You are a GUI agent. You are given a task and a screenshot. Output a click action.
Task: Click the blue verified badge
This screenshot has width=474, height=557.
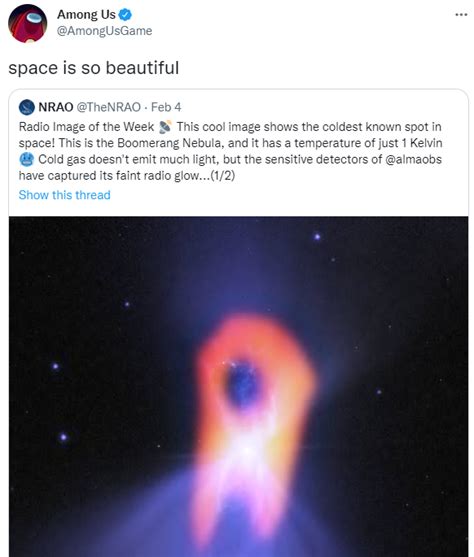click(x=125, y=15)
